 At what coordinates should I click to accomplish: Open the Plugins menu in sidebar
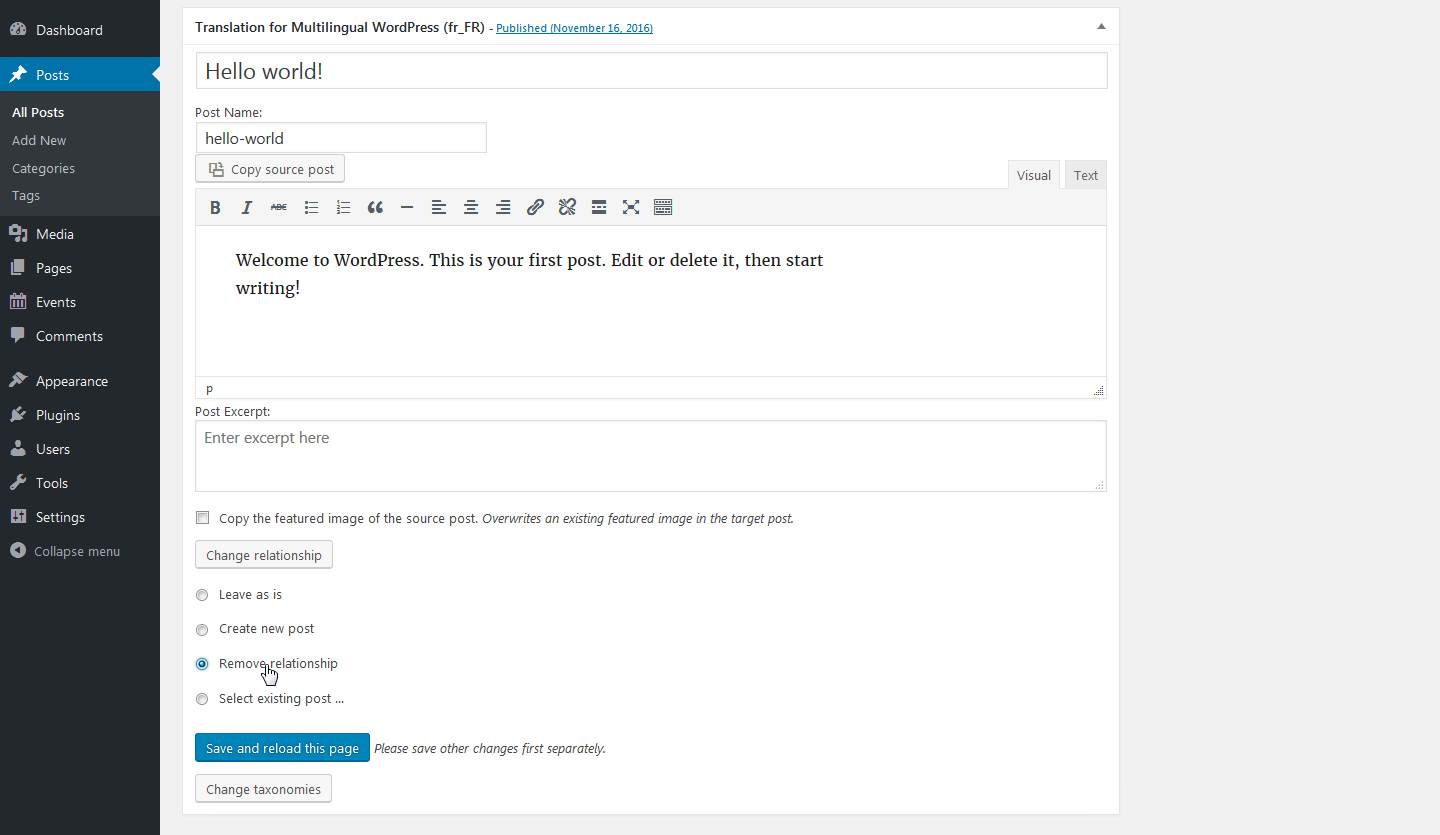(x=58, y=415)
